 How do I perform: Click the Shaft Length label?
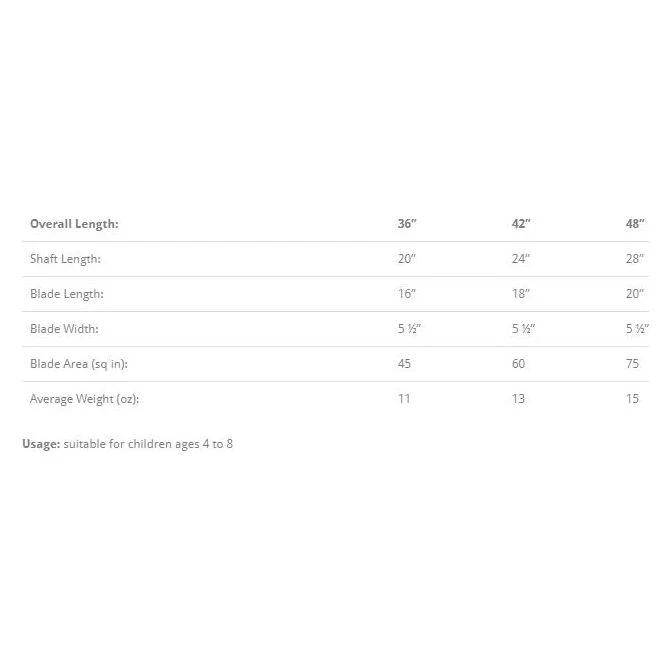pos(65,259)
